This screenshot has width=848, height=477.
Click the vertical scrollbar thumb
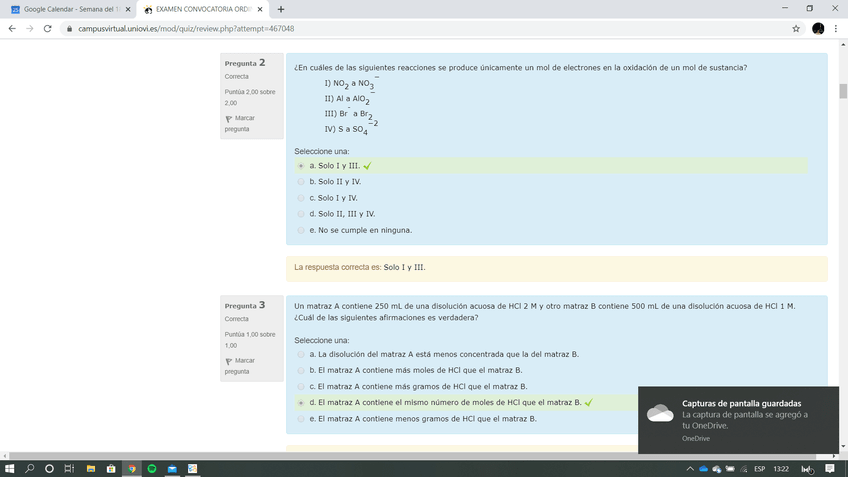click(843, 91)
